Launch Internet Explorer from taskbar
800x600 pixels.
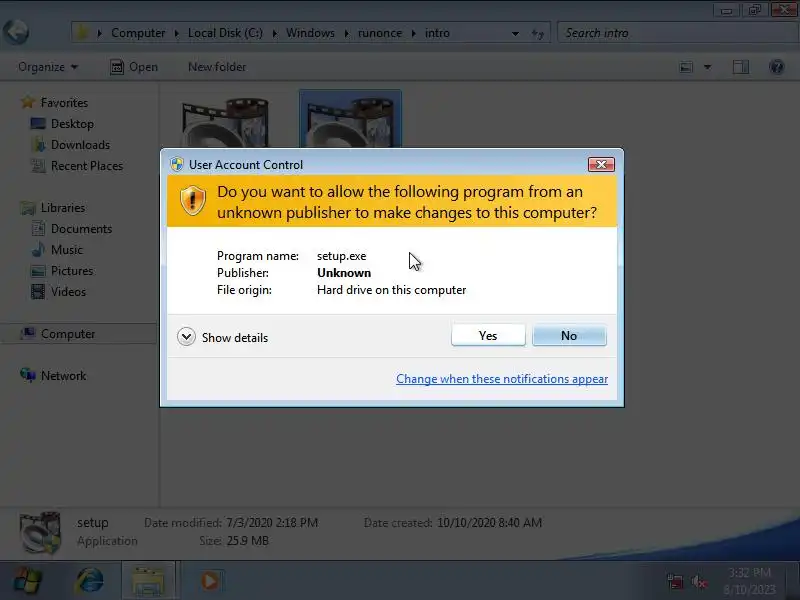coord(90,581)
